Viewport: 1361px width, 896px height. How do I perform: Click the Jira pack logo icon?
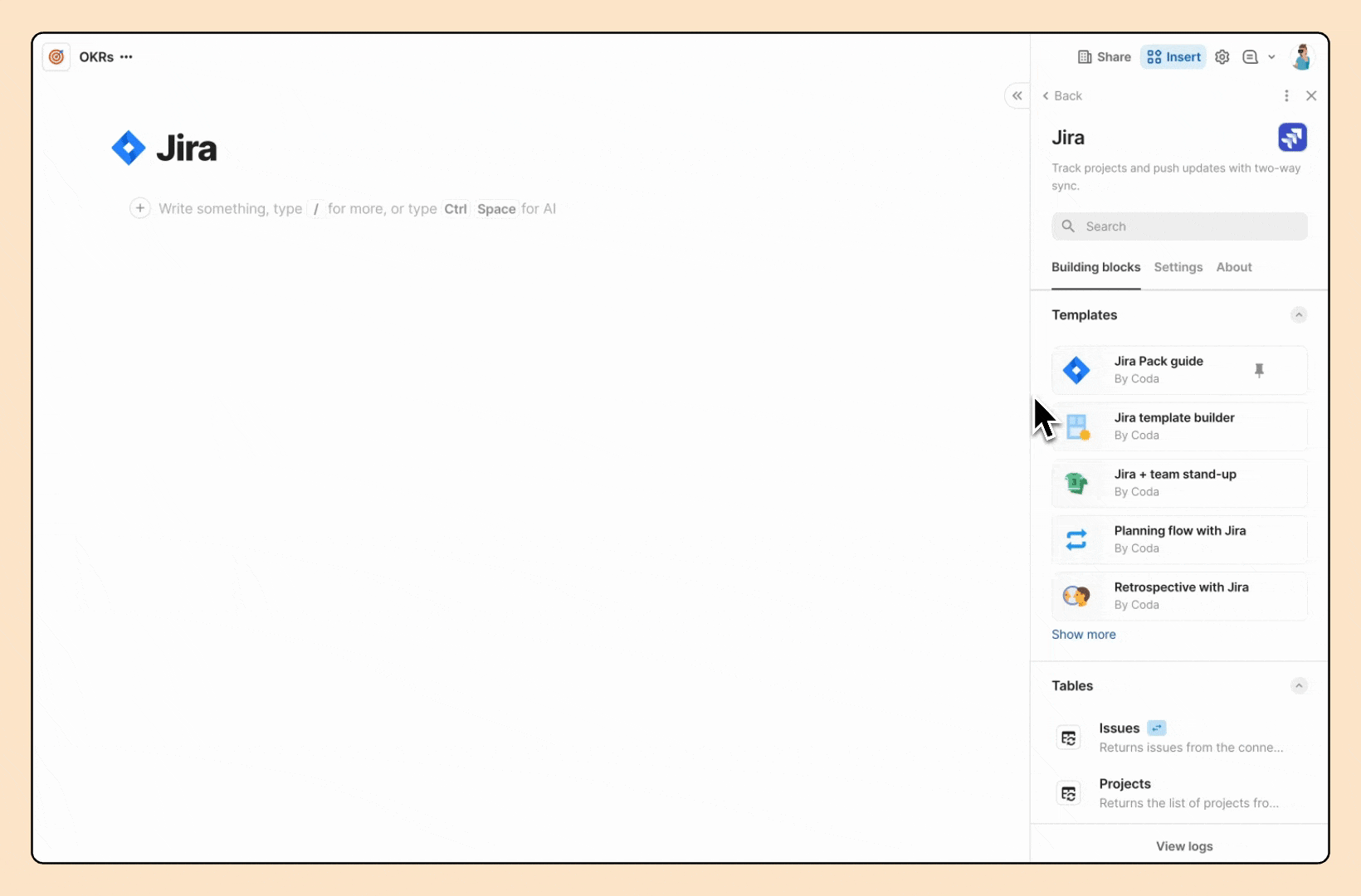click(x=1292, y=138)
